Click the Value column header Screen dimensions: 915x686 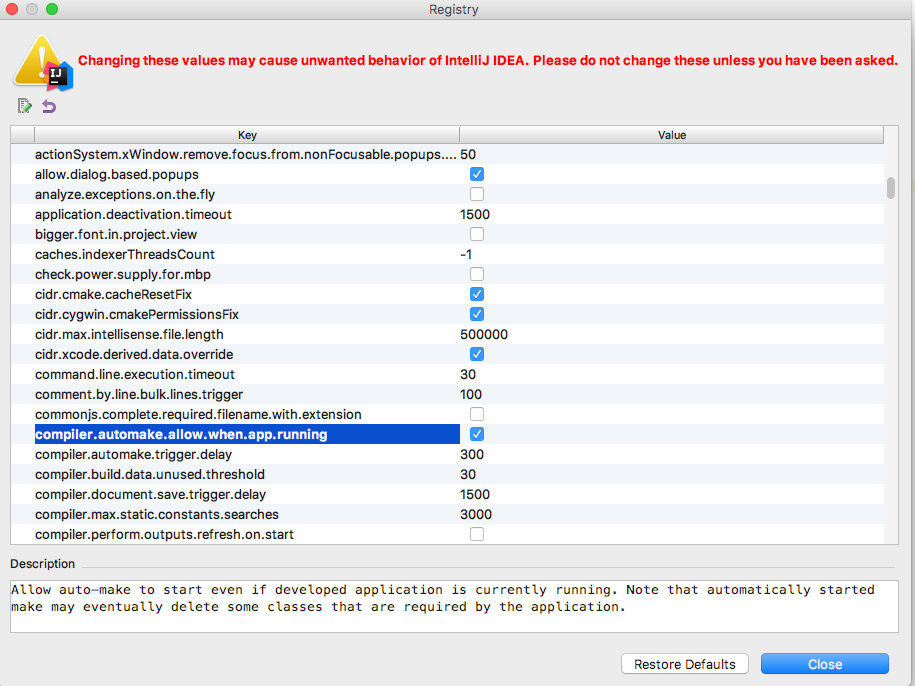(671, 135)
